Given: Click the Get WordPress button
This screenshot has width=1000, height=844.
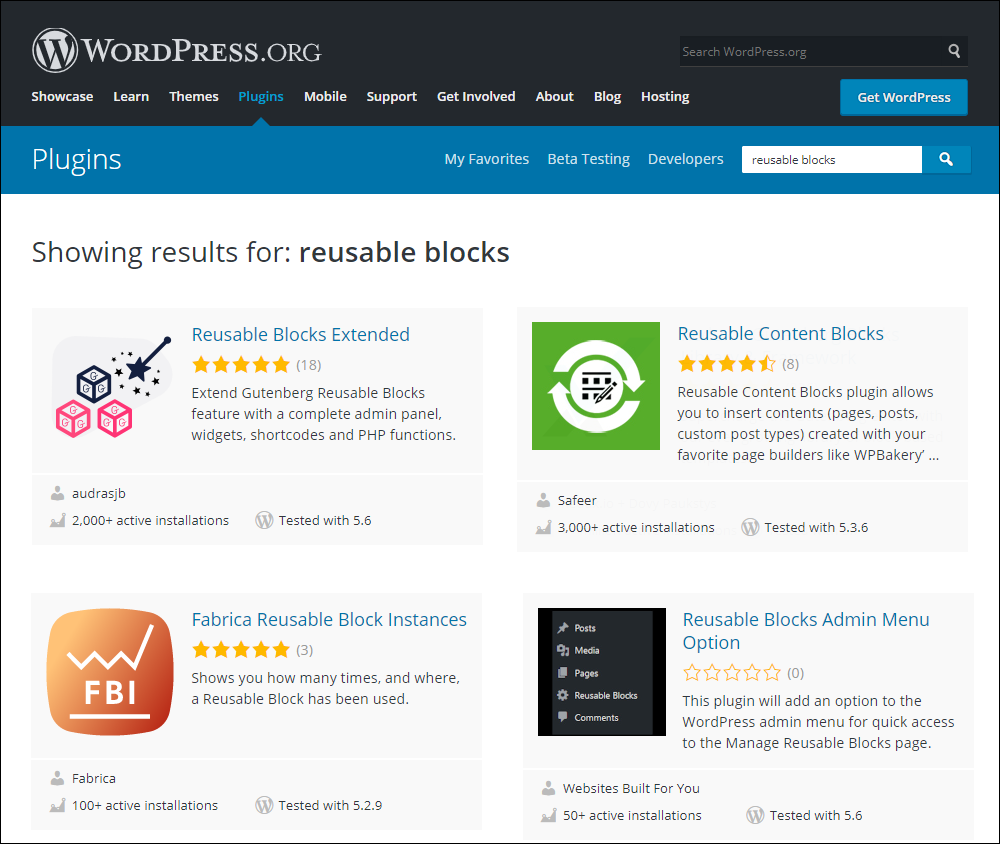Looking at the screenshot, I should click(x=904, y=98).
